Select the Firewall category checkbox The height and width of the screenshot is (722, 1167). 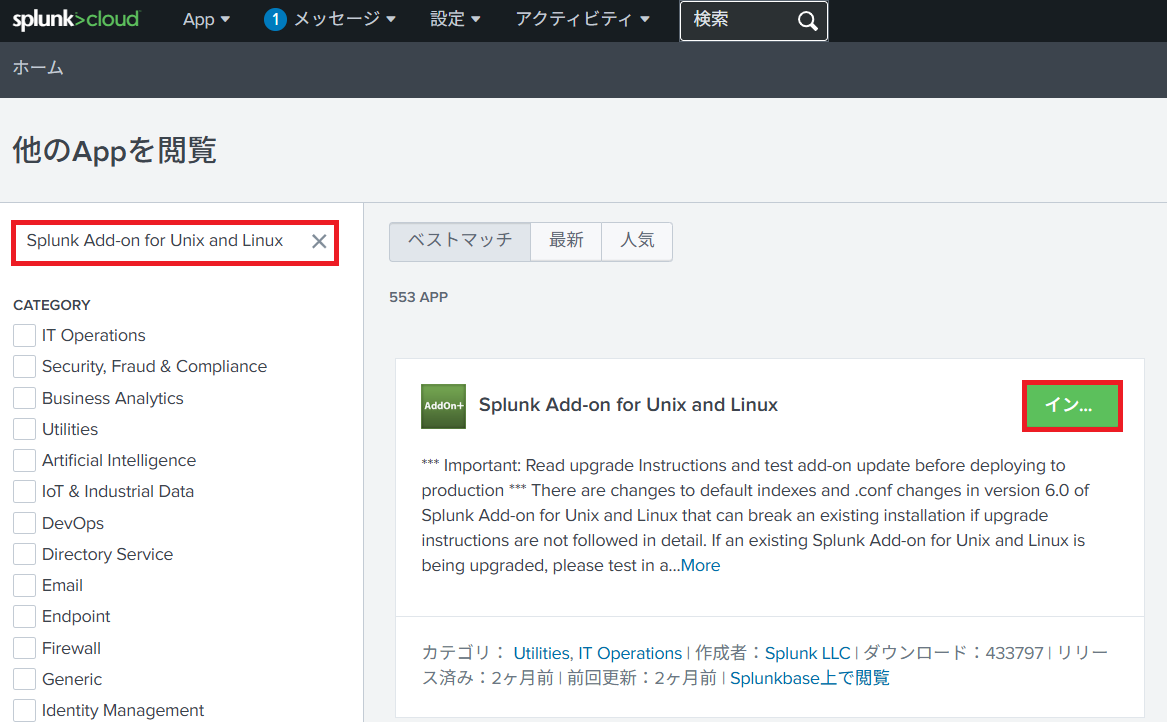(25, 648)
